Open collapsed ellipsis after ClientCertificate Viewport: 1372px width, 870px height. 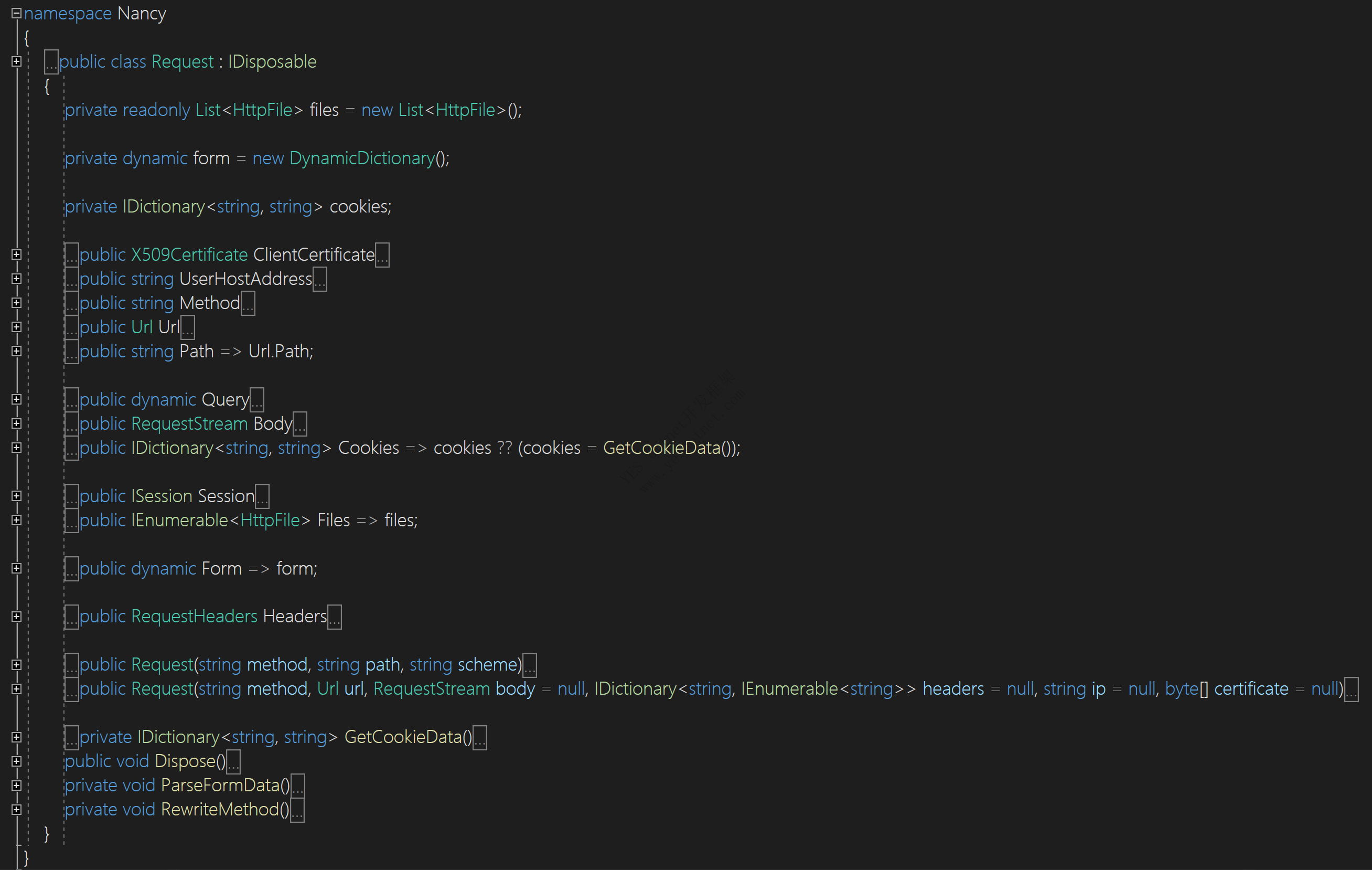(x=382, y=255)
